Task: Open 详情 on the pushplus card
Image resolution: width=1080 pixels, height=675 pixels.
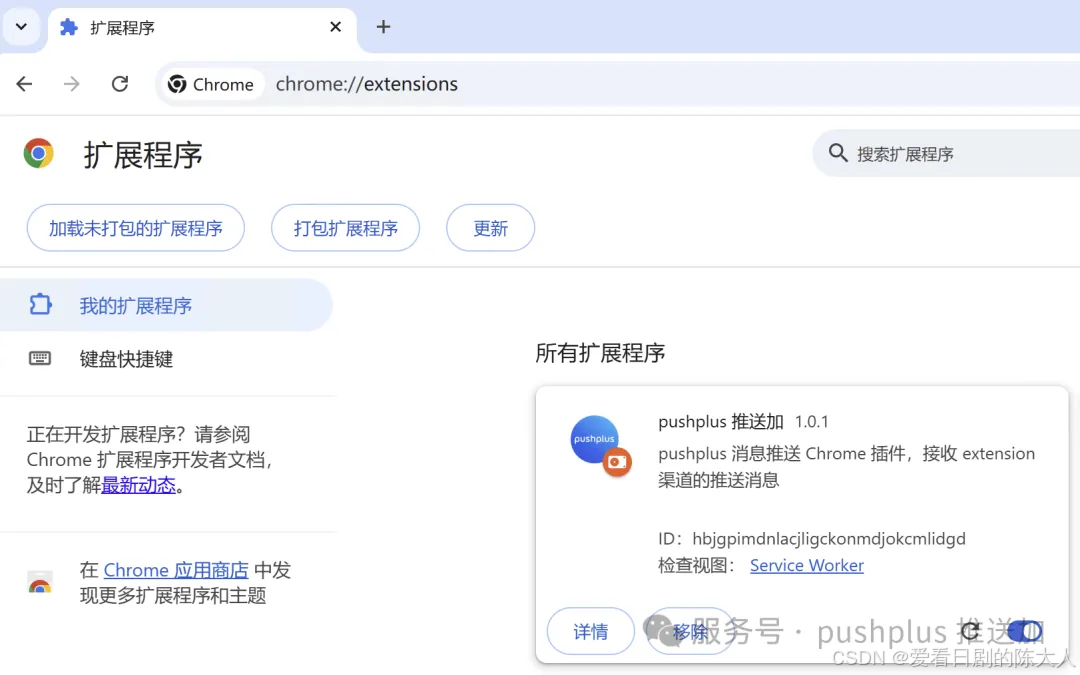Action: pyautogui.click(x=590, y=631)
